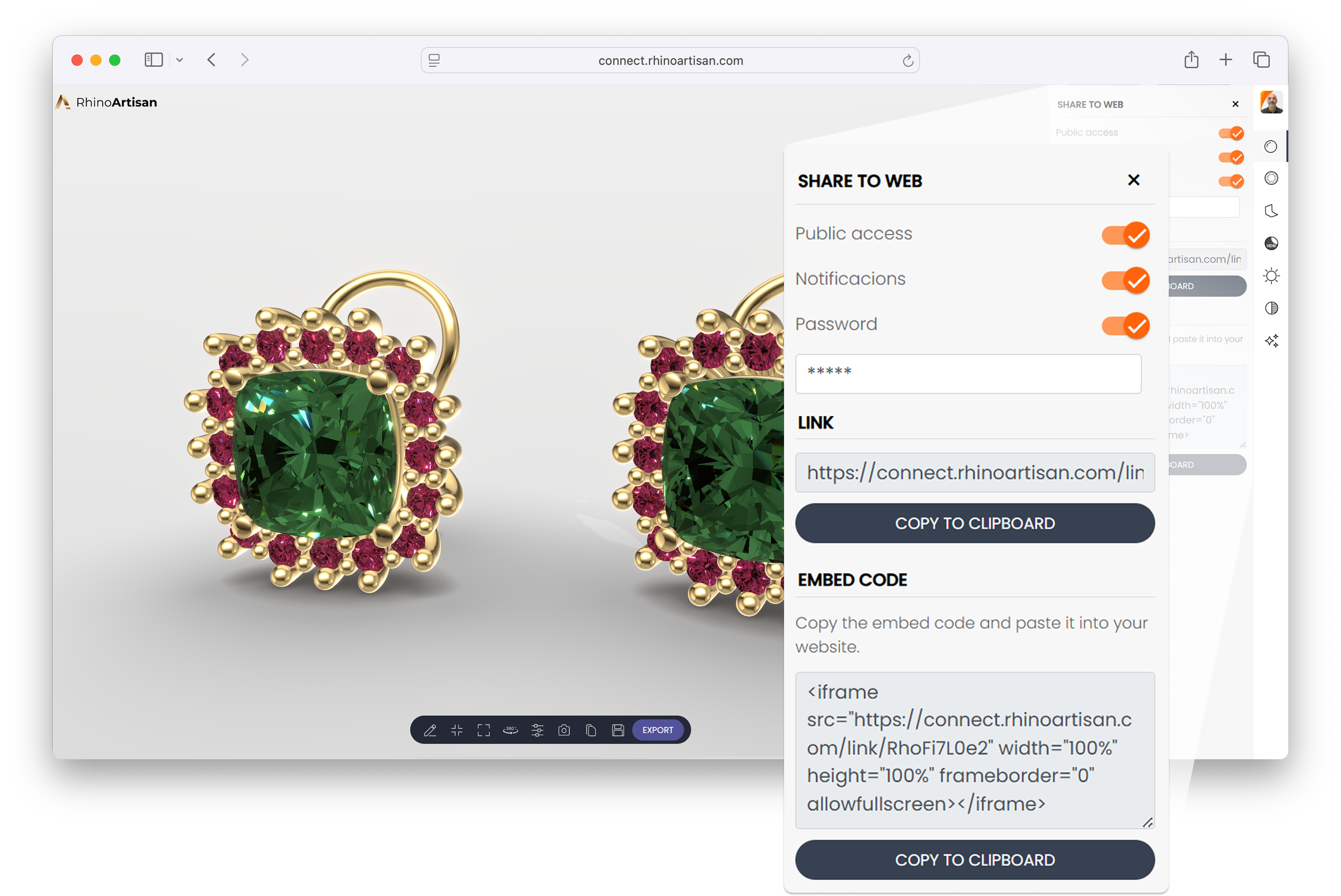Expand the Safari sidebar dropdown chevron
Viewport: 1341px width, 896px height.
pos(179,60)
